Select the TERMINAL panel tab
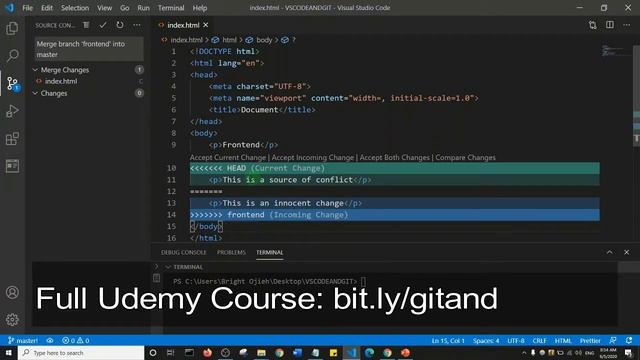This screenshot has width=640, height=360. 269,252
